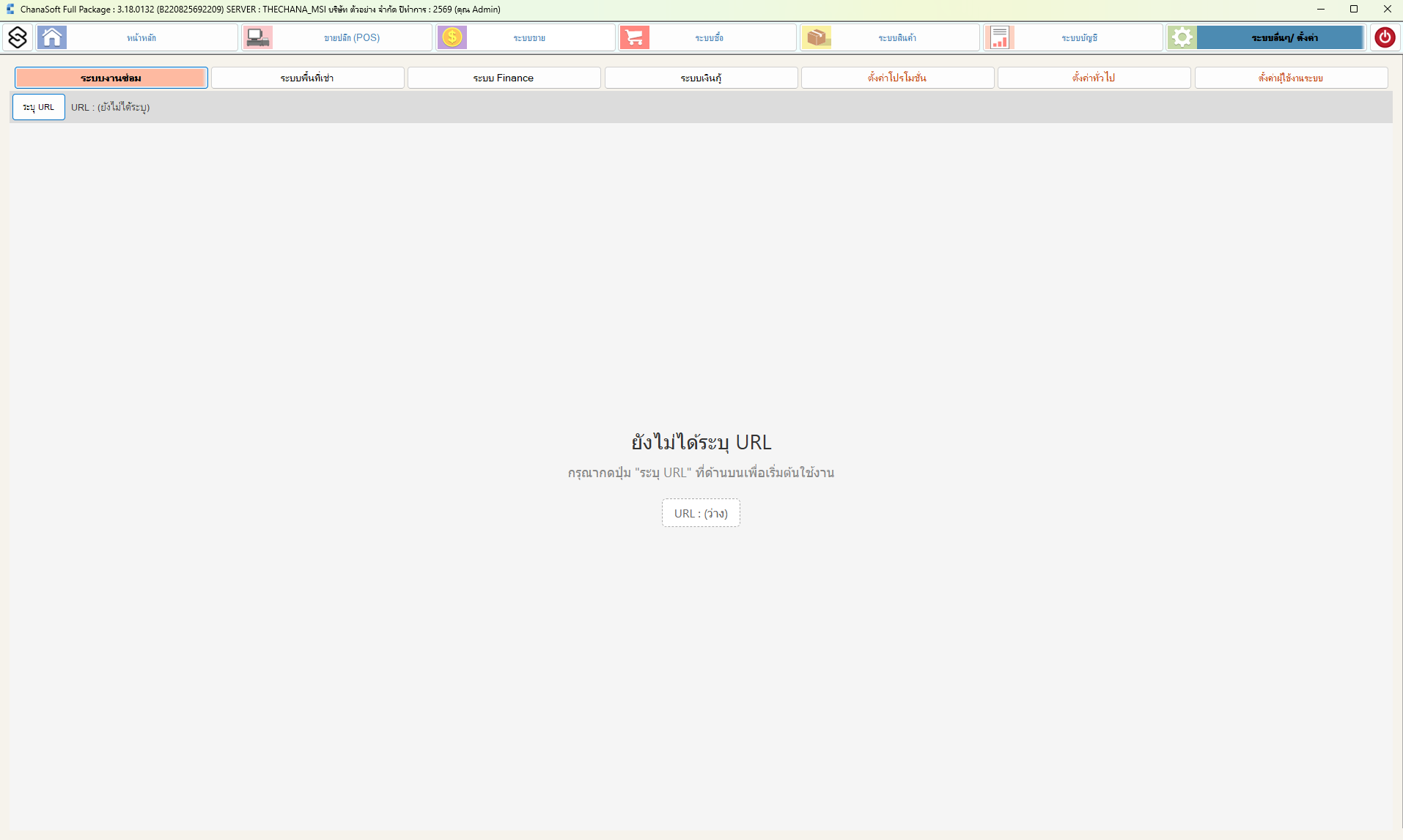Open the ระบบบัญชี accounting module

1073,37
